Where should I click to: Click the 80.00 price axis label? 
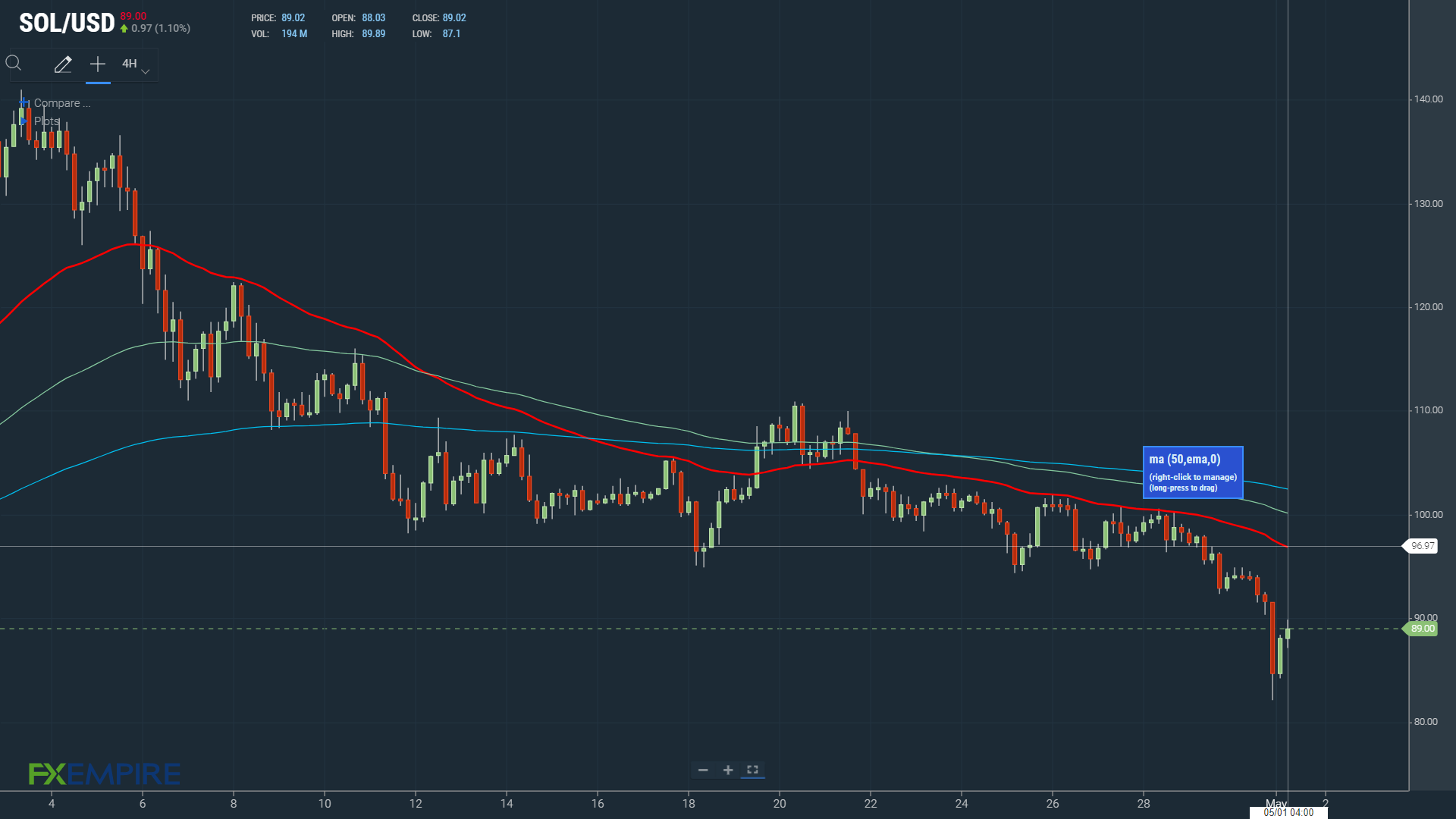click(x=1426, y=722)
